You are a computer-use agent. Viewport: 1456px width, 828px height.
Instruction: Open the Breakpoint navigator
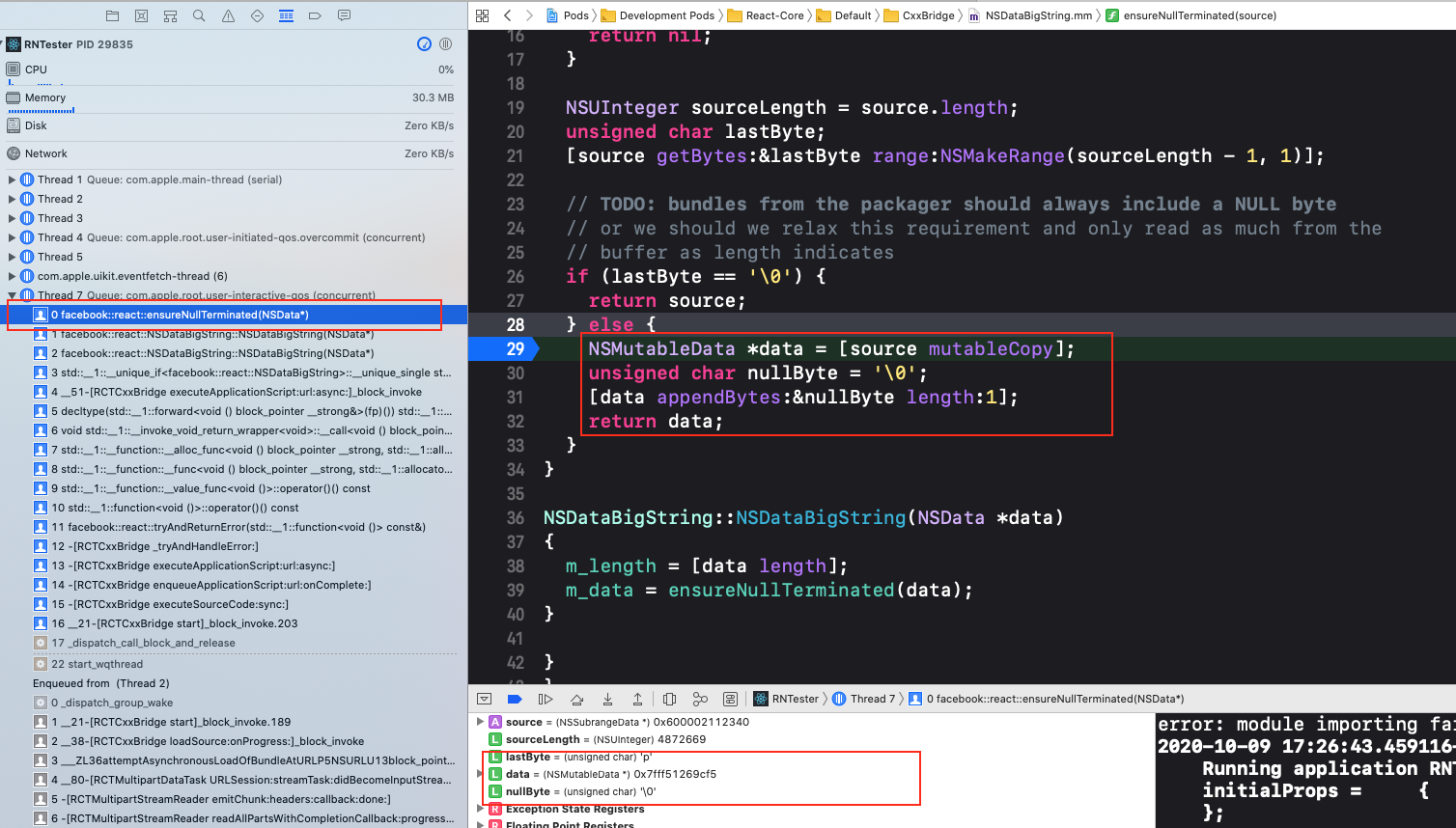[315, 15]
